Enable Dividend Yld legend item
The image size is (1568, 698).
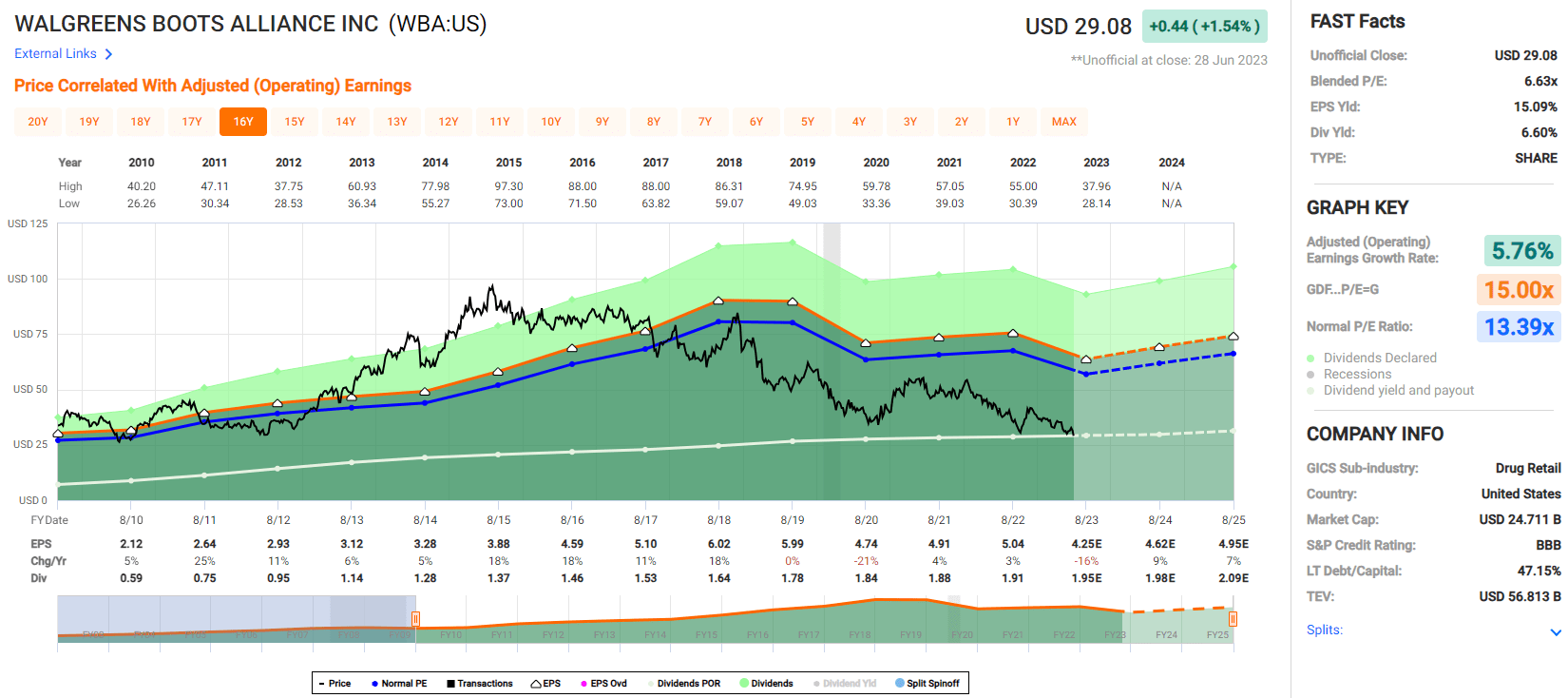click(845, 683)
